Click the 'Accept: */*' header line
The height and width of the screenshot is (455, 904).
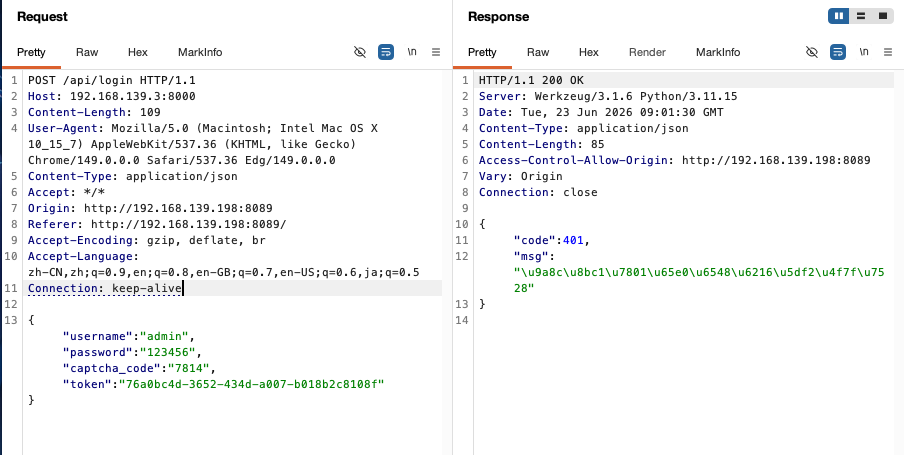point(66,193)
